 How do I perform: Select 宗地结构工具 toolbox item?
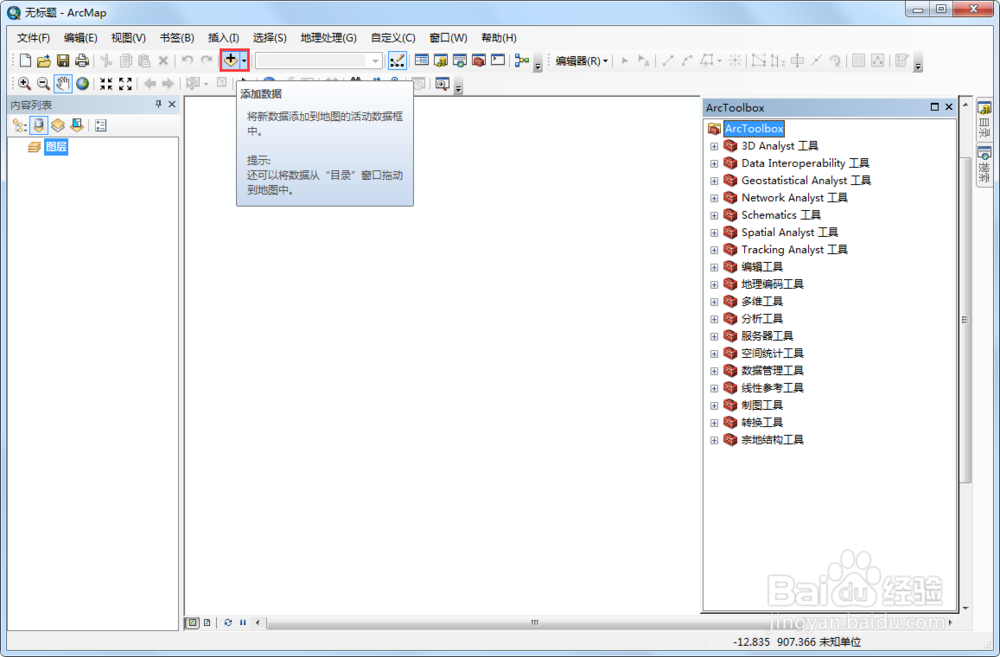[772, 439]
